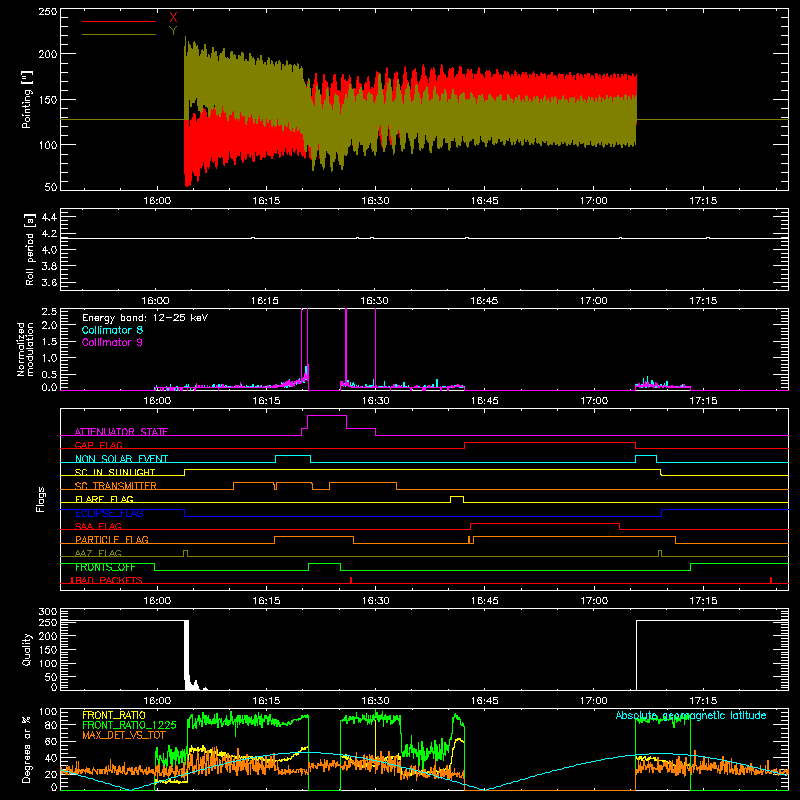Image resolution: width=800 pixels, height=800 pixels.
Task: Click the tall magenta modulation spike at 16:30
Action: pyautogui.click(x=376, y=349)
